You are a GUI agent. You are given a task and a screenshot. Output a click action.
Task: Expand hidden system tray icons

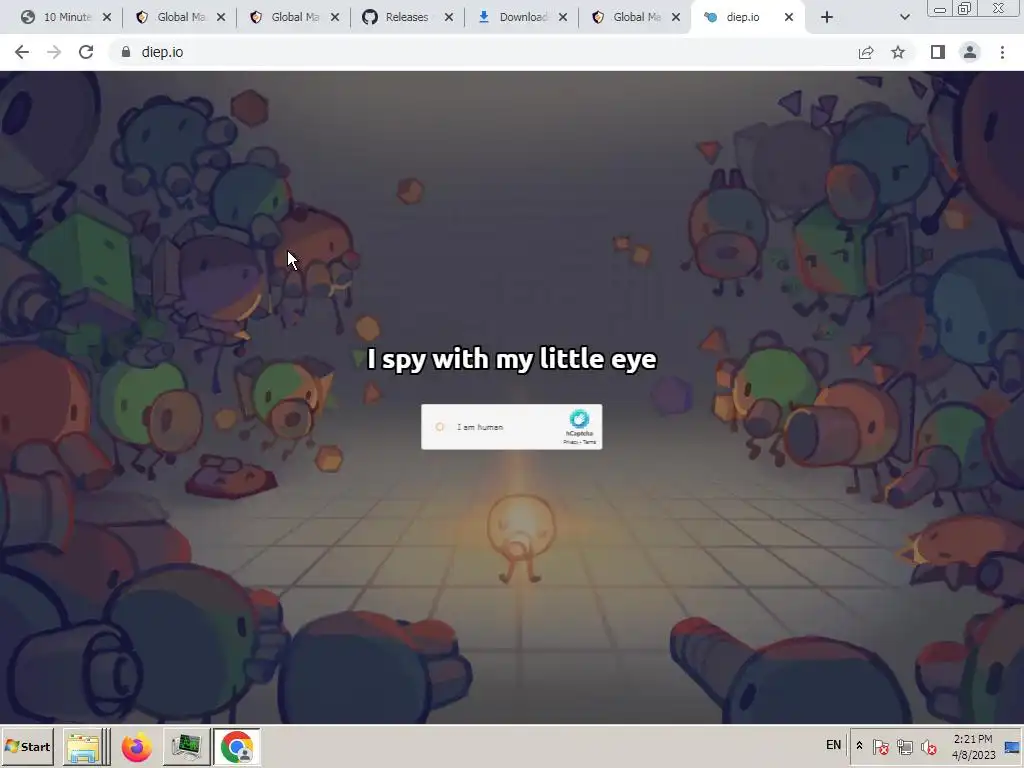(859, 746)
